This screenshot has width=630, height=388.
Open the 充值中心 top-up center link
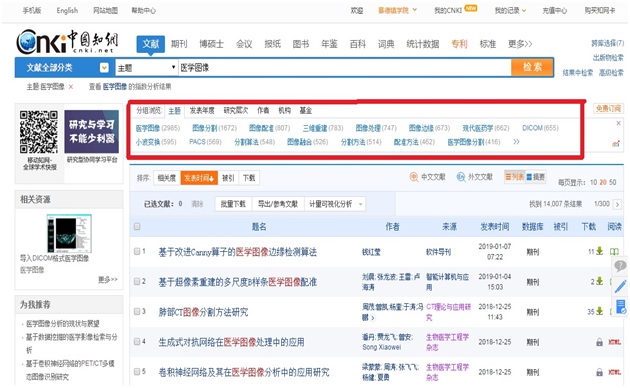(554, 10)
